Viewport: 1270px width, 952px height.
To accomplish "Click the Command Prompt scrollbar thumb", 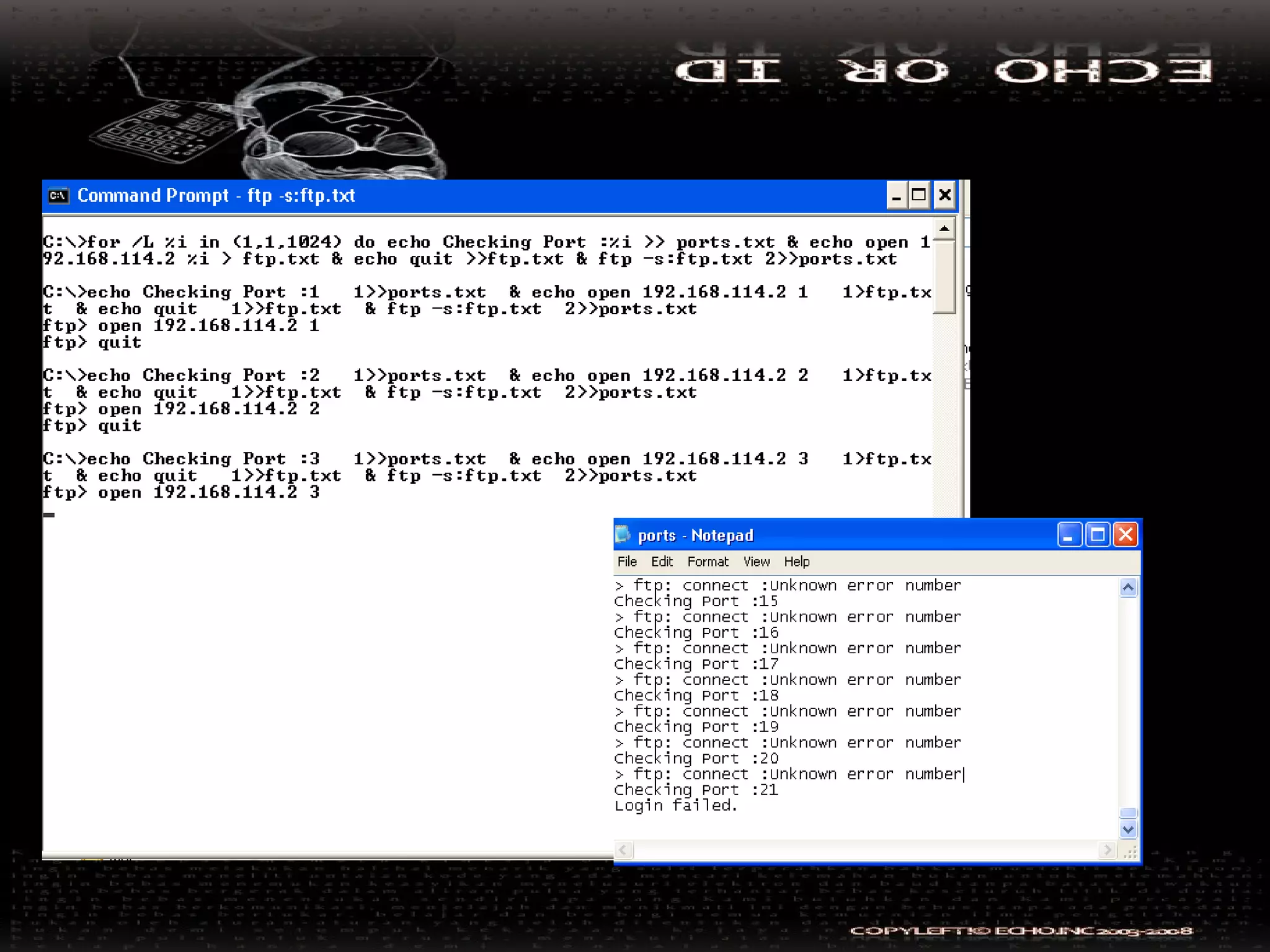I will pyautogui.click(x=944, y=277).
